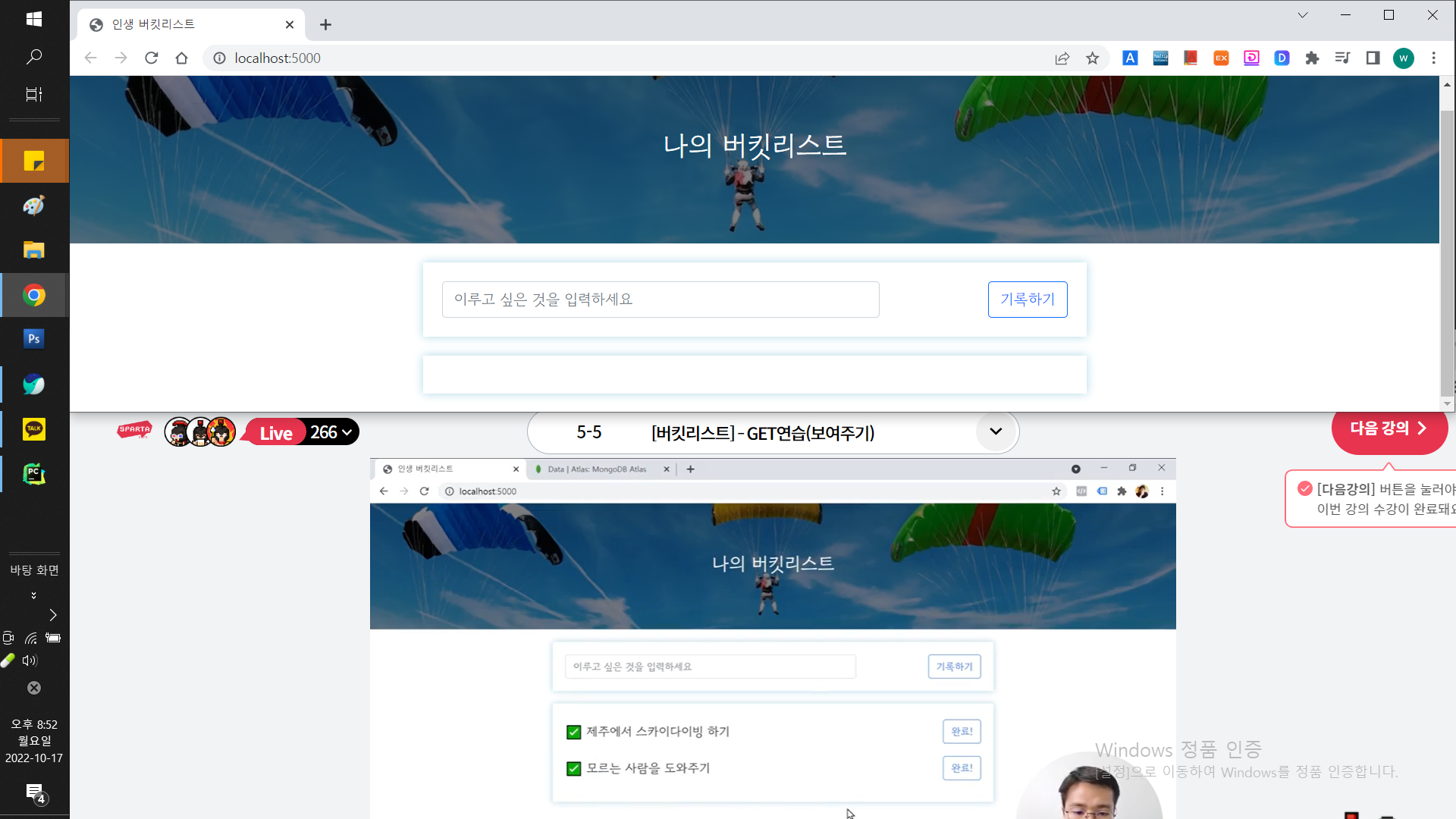
Task: Share this page via the share icon
Action: pos(1062,58)
